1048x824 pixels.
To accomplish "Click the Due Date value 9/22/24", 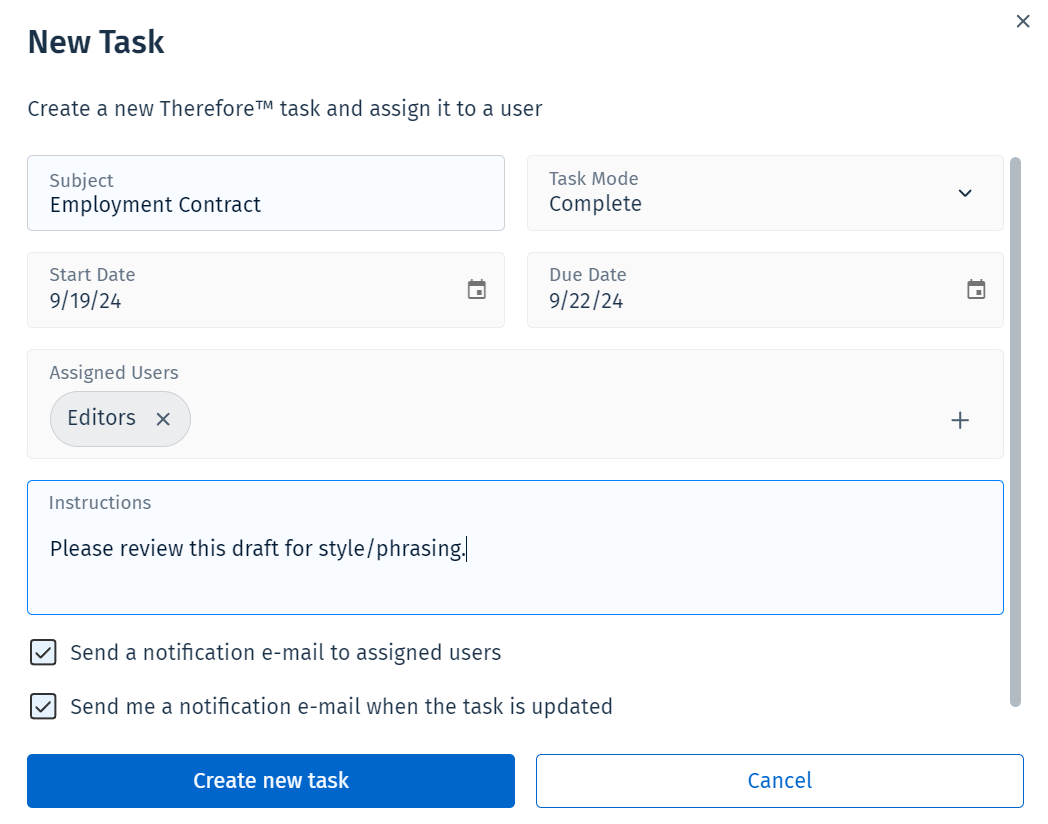I will (x=586, y=301).
